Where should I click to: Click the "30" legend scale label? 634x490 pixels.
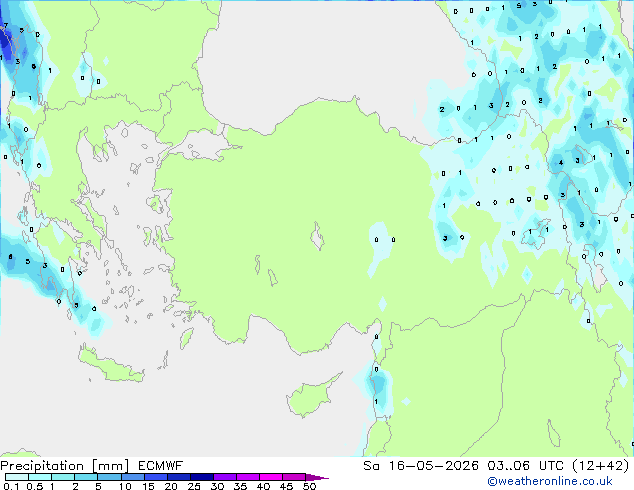click(217, 486)
